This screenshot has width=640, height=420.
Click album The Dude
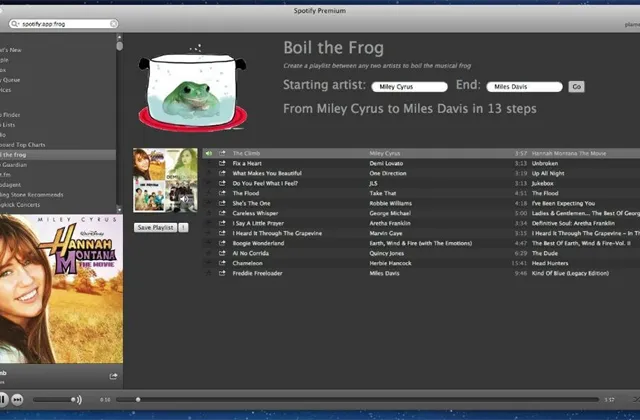pyautogui.click(x=545, y=253)
